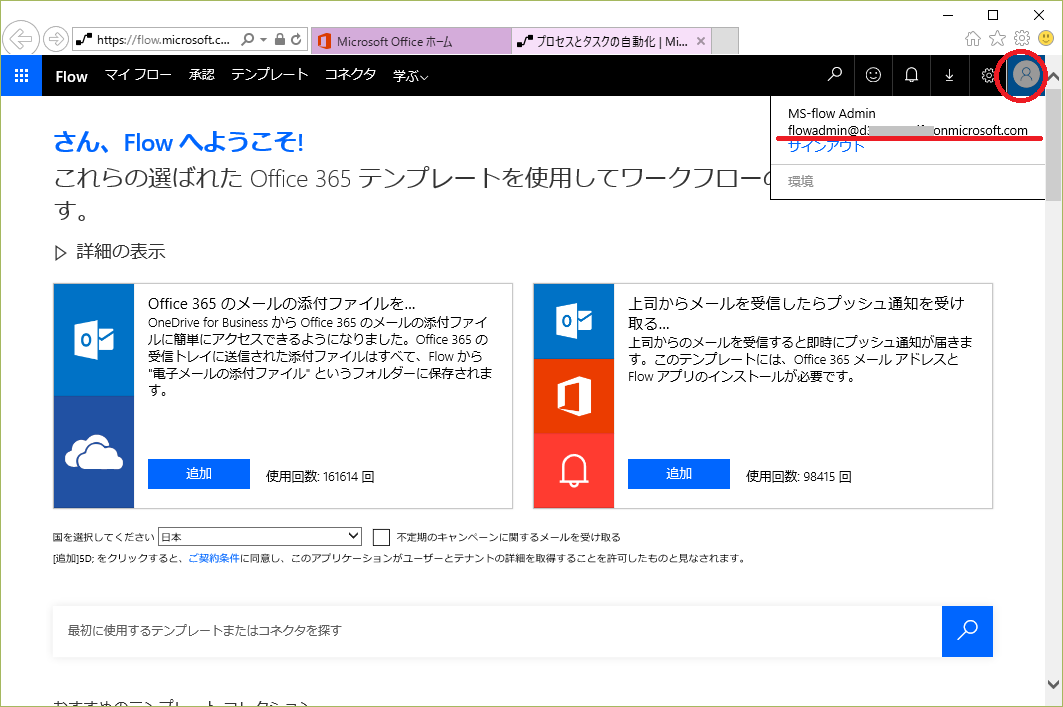Open the country selector showing 日本
The width and height of the screenshot is (1063, 707).
coord(260,537)
